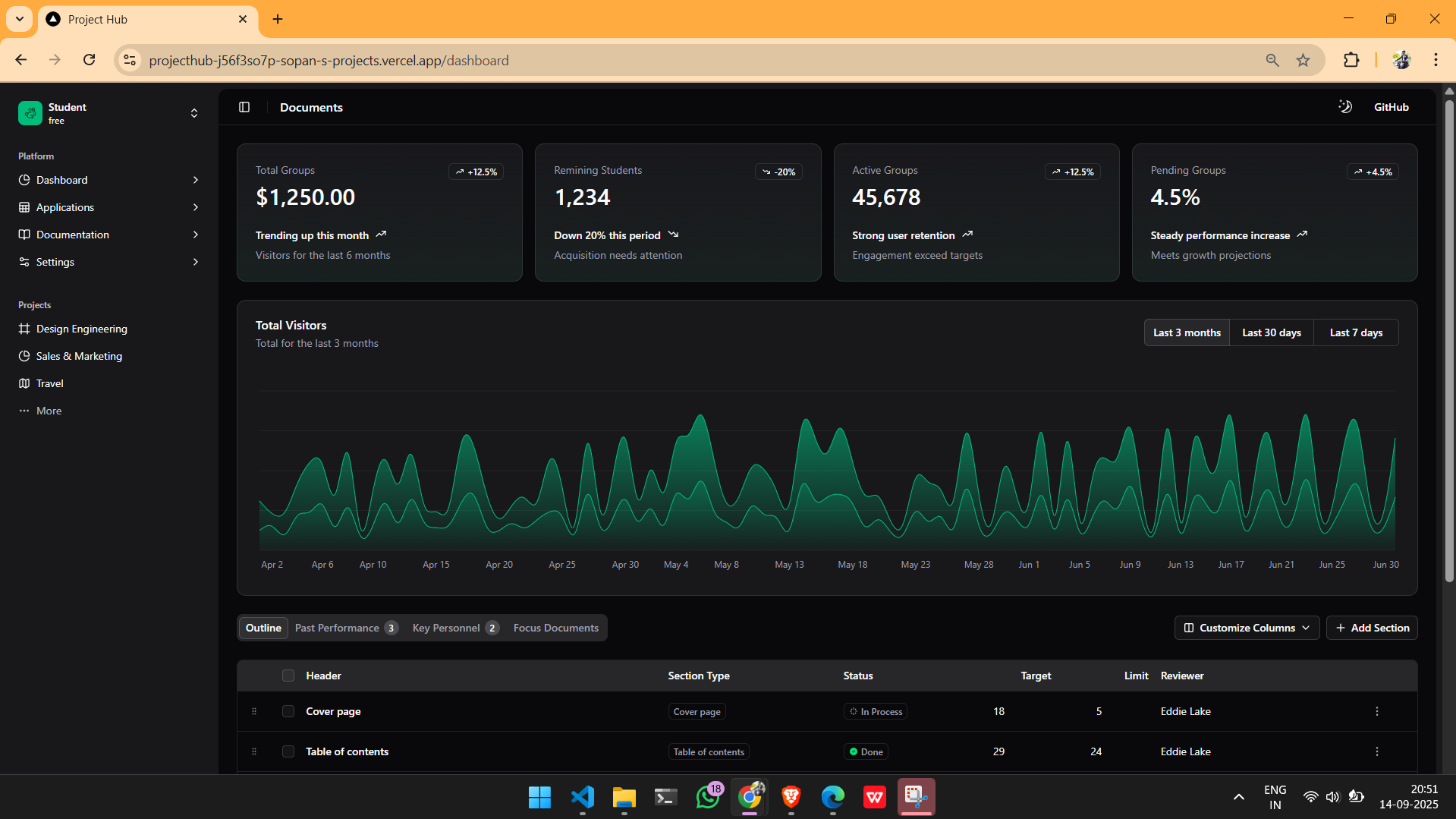The height and width of the screenshot is (819, 1456).
Task: Click the Applications grid icon
Action: coord(24,207)
